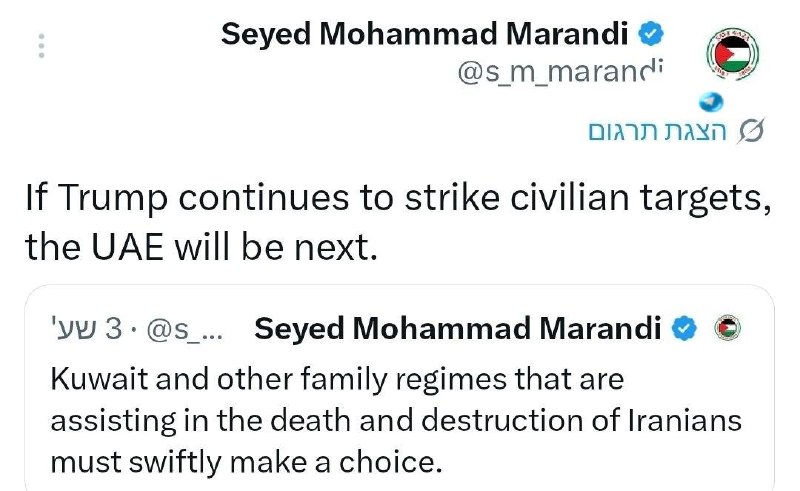
Task: Open the small flag avatar in quoted tweet
Action: click(728, 328)
